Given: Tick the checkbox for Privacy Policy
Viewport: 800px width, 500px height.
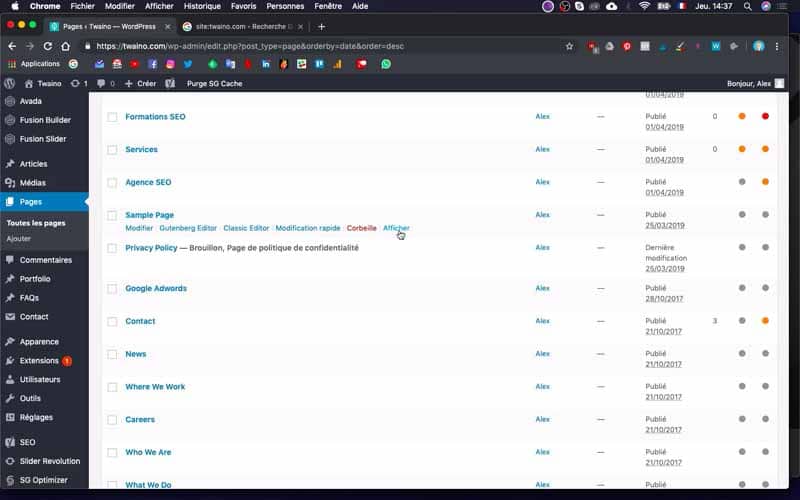Looking at the screenshot, I should [x=112, y=248].
